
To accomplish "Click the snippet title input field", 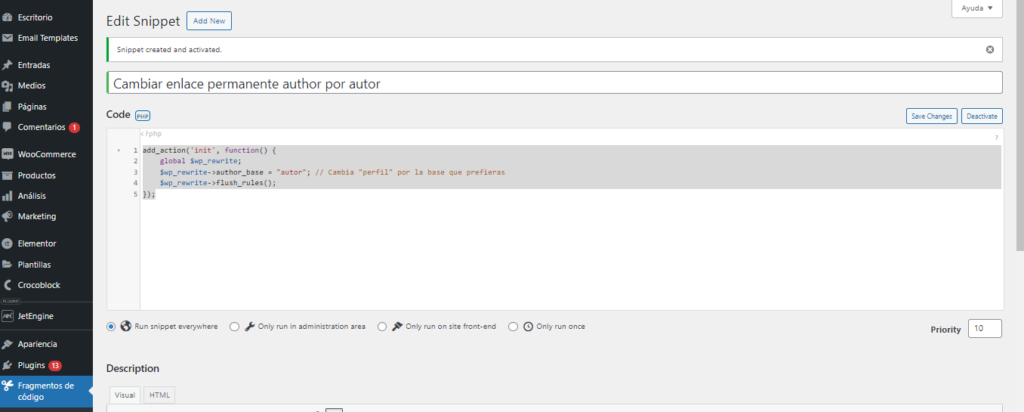I will click(554, 84).
